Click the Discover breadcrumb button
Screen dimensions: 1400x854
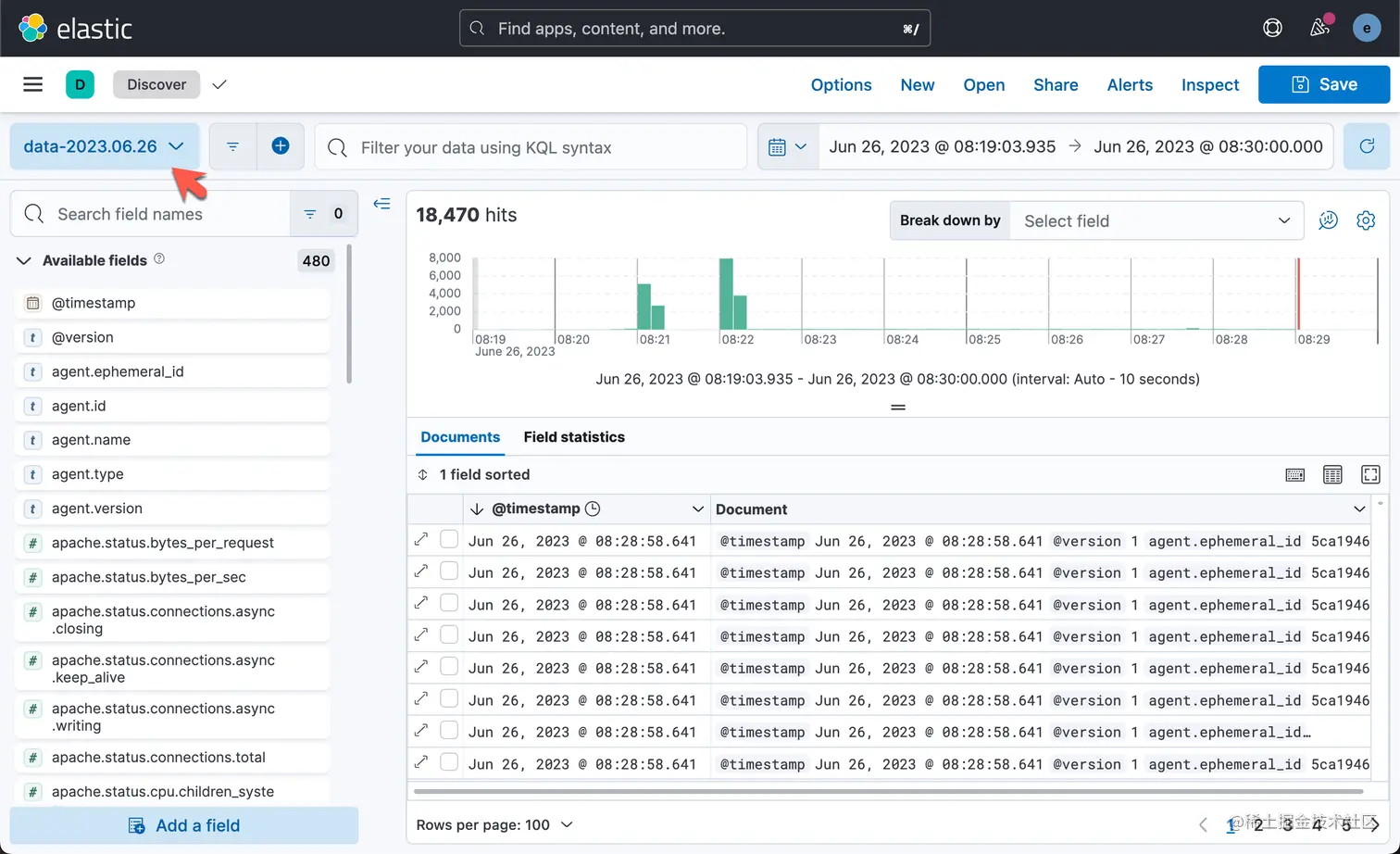(156, 84)
